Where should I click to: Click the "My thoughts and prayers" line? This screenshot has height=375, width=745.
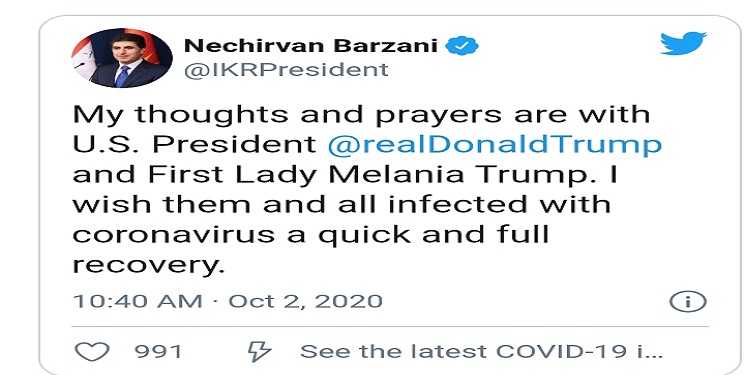[x=361, y=115]
